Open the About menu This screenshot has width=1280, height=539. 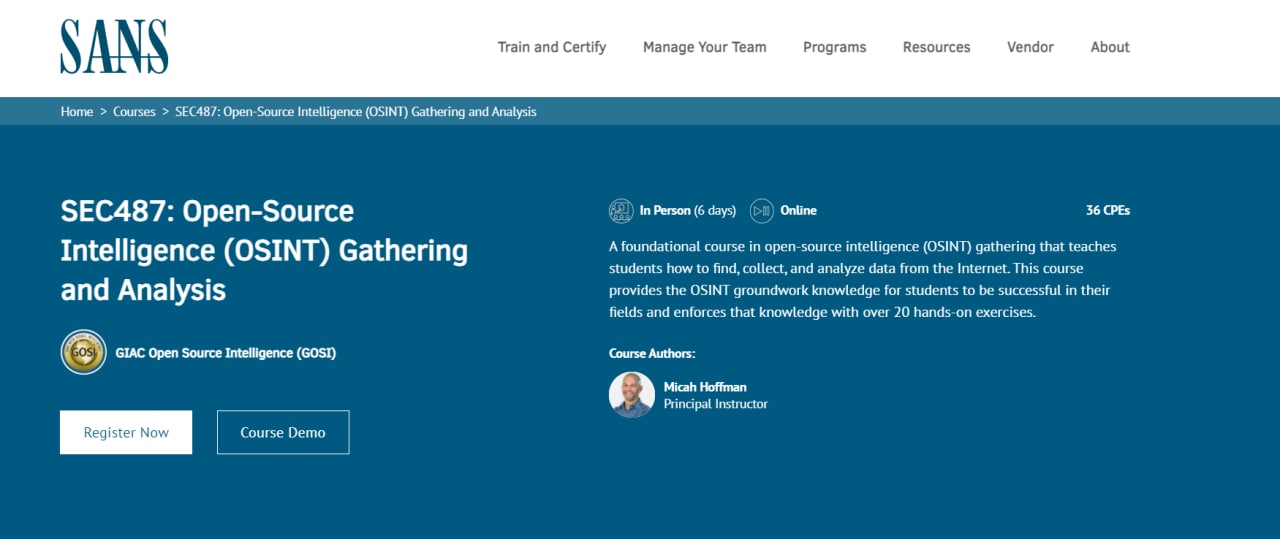click(x=1110, y=47)
